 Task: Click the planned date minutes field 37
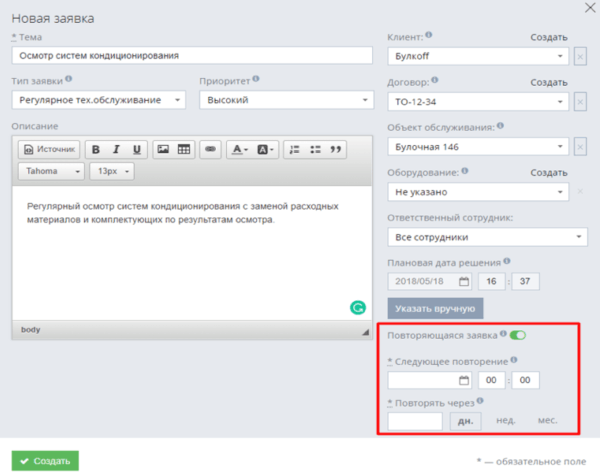tap(525, 282)
